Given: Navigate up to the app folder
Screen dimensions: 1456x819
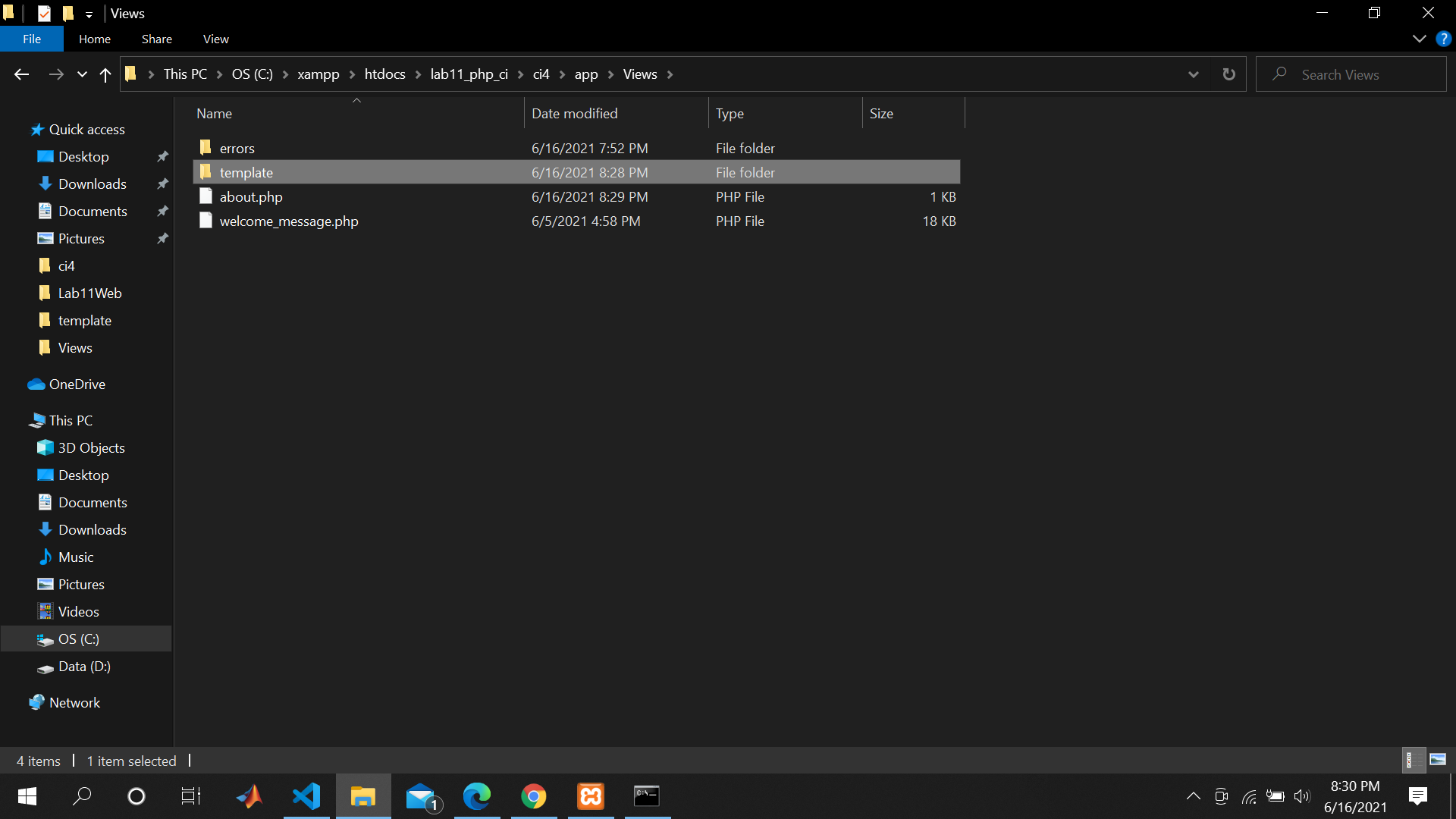Looking at the screenshot, I should pyautogui.click(x=105, y=74).
